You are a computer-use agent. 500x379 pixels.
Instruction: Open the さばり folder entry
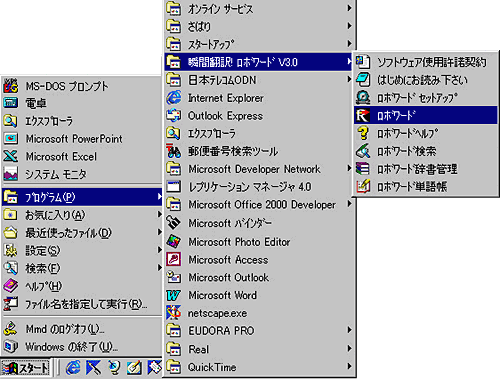(x=259, y=26)
